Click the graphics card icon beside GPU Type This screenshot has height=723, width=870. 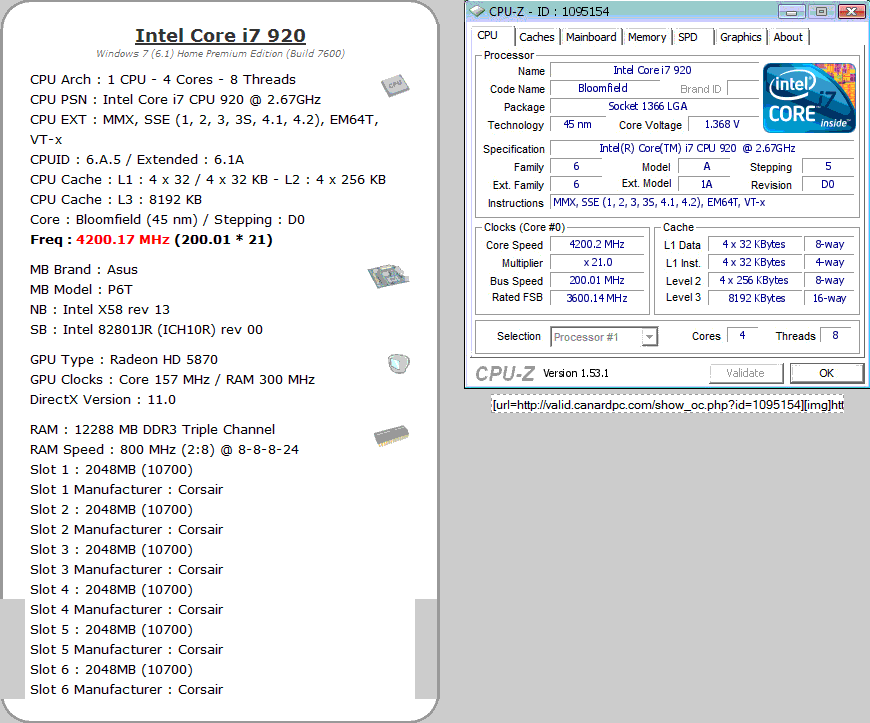coord(398,364)
